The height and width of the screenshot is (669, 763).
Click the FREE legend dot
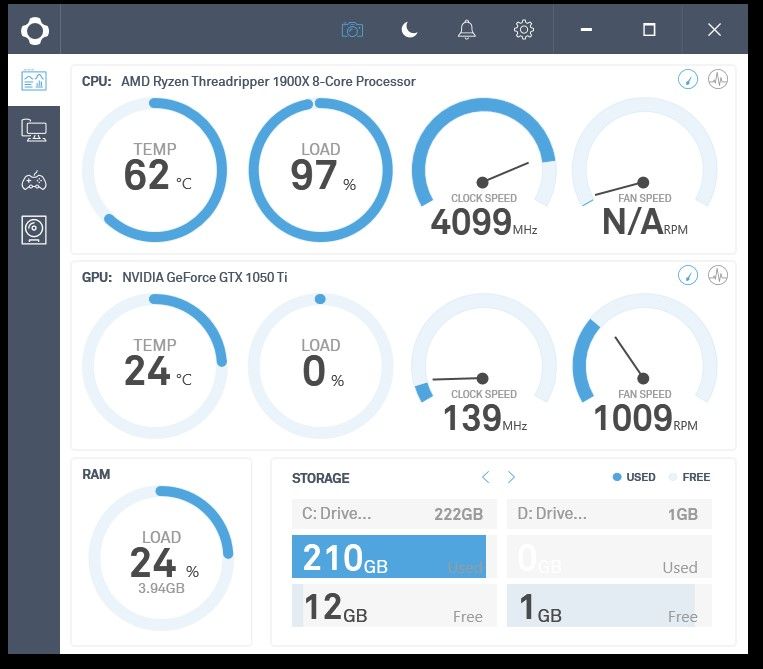point(673,477)
